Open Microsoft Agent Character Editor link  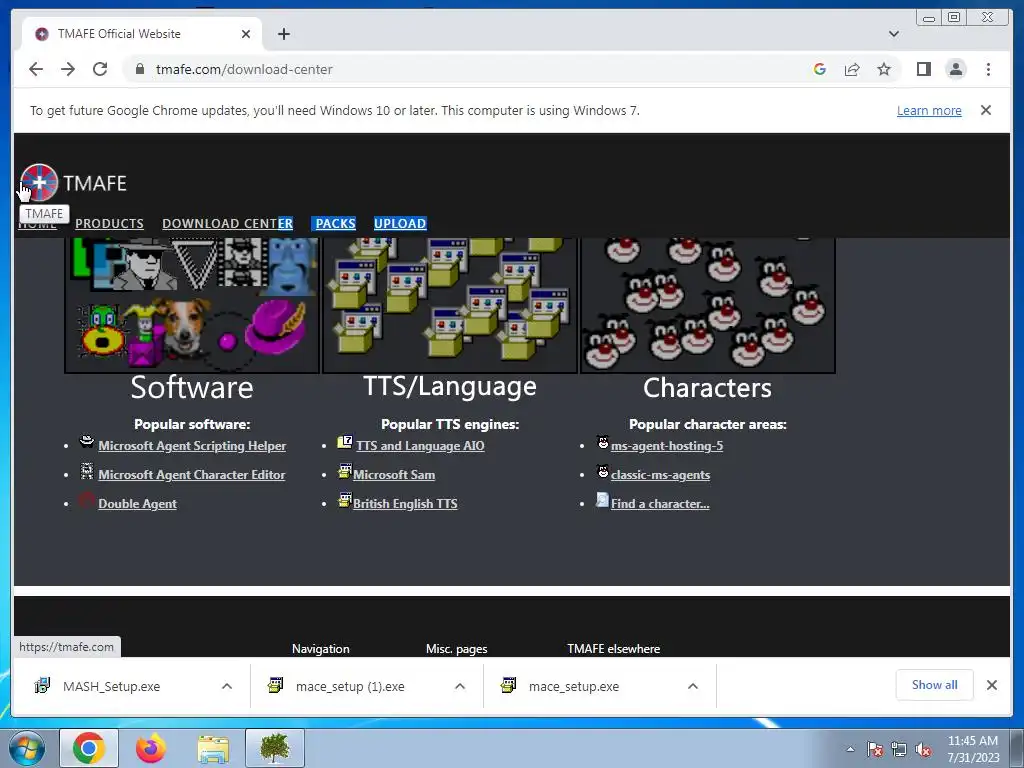coord(191,475)
